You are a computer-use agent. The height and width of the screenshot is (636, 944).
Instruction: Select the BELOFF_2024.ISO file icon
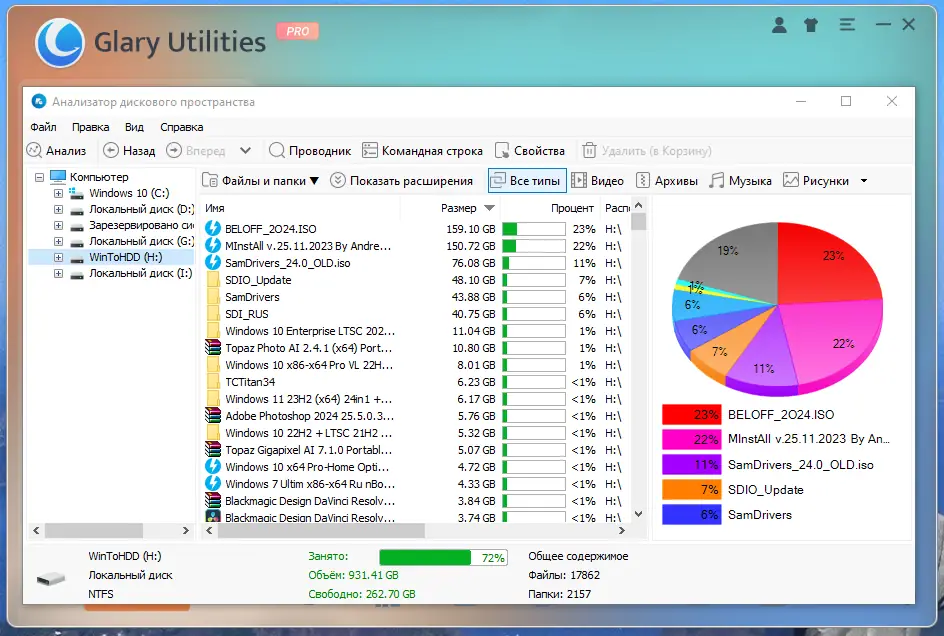tap(213, 228)
